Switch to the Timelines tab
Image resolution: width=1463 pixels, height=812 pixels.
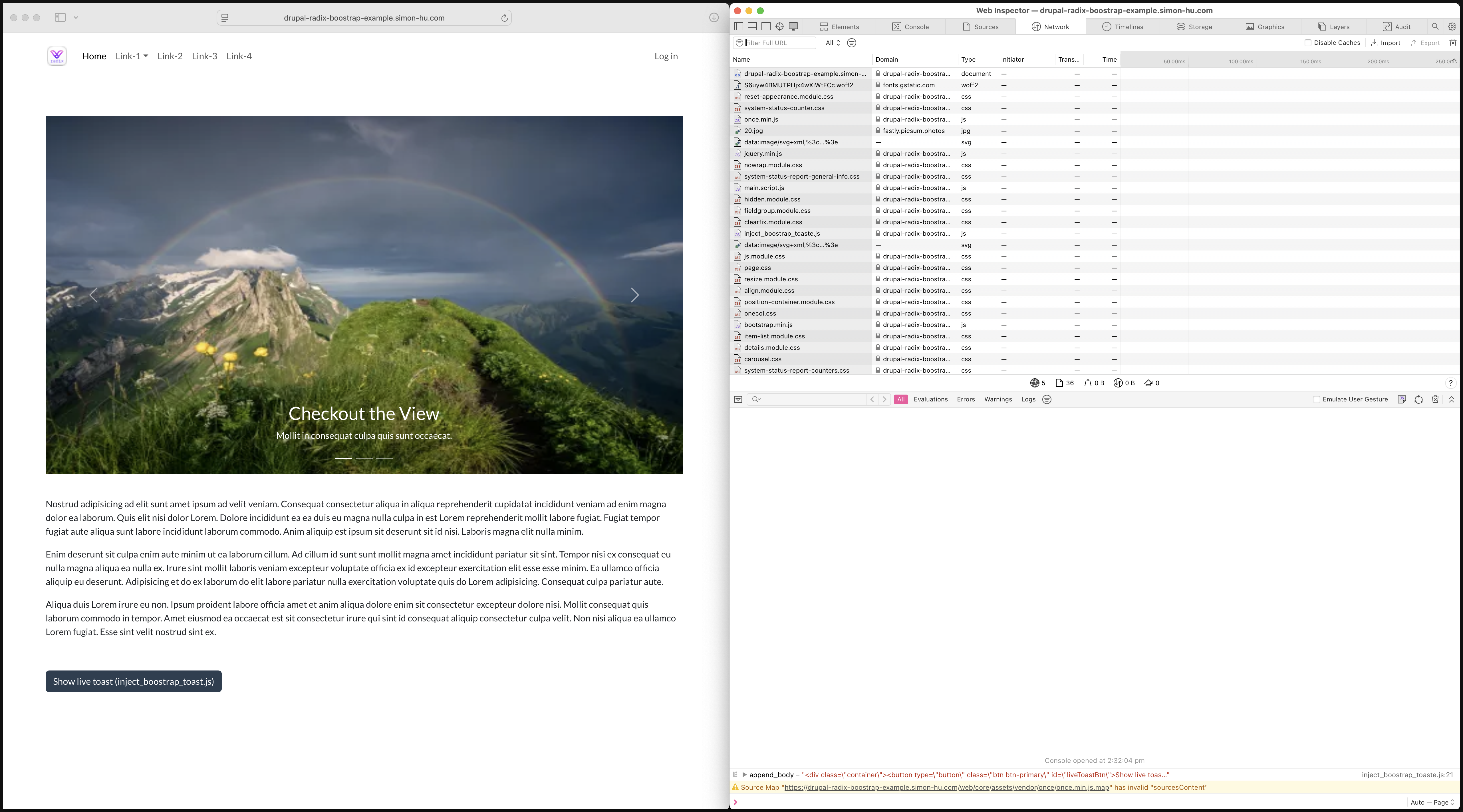tap(1122, 27)
